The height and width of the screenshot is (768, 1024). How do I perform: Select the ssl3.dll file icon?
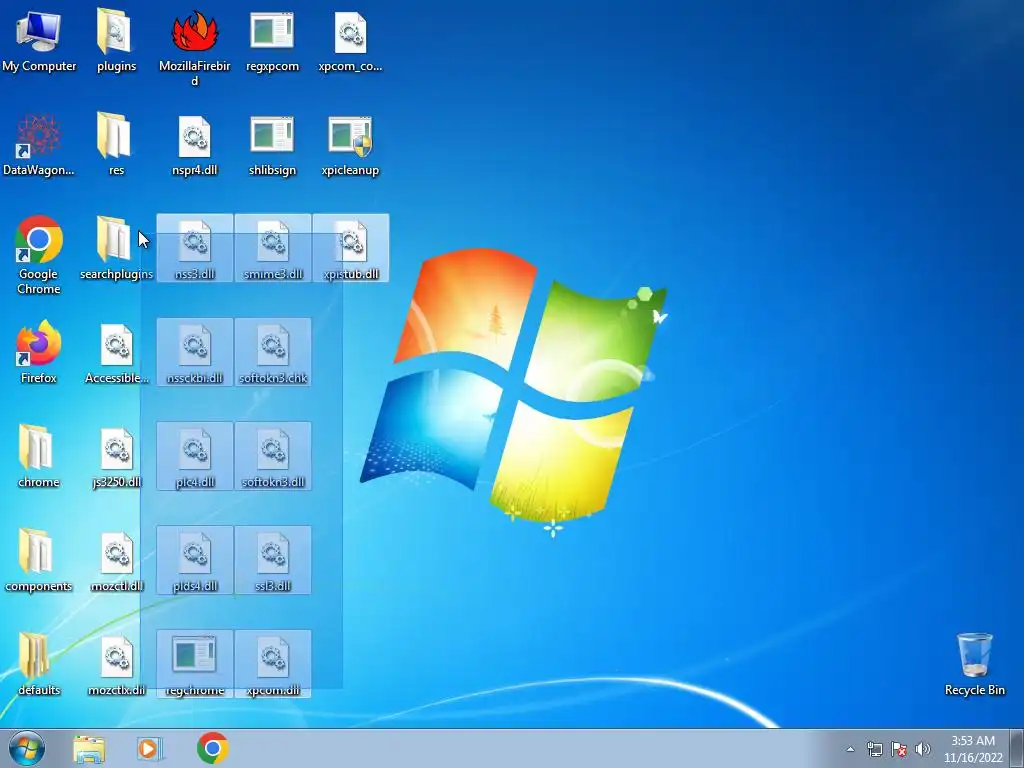[272, 560]
